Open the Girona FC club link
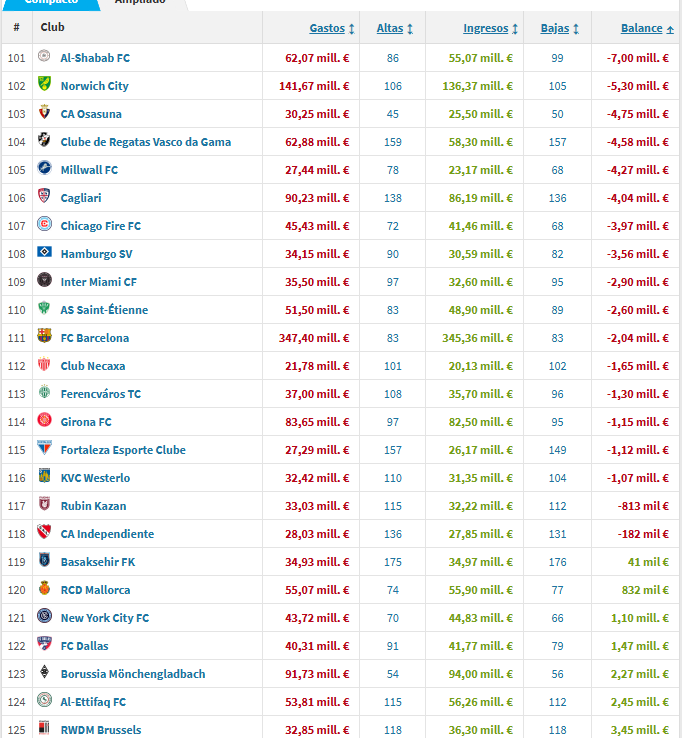 [x=86, y=422]
